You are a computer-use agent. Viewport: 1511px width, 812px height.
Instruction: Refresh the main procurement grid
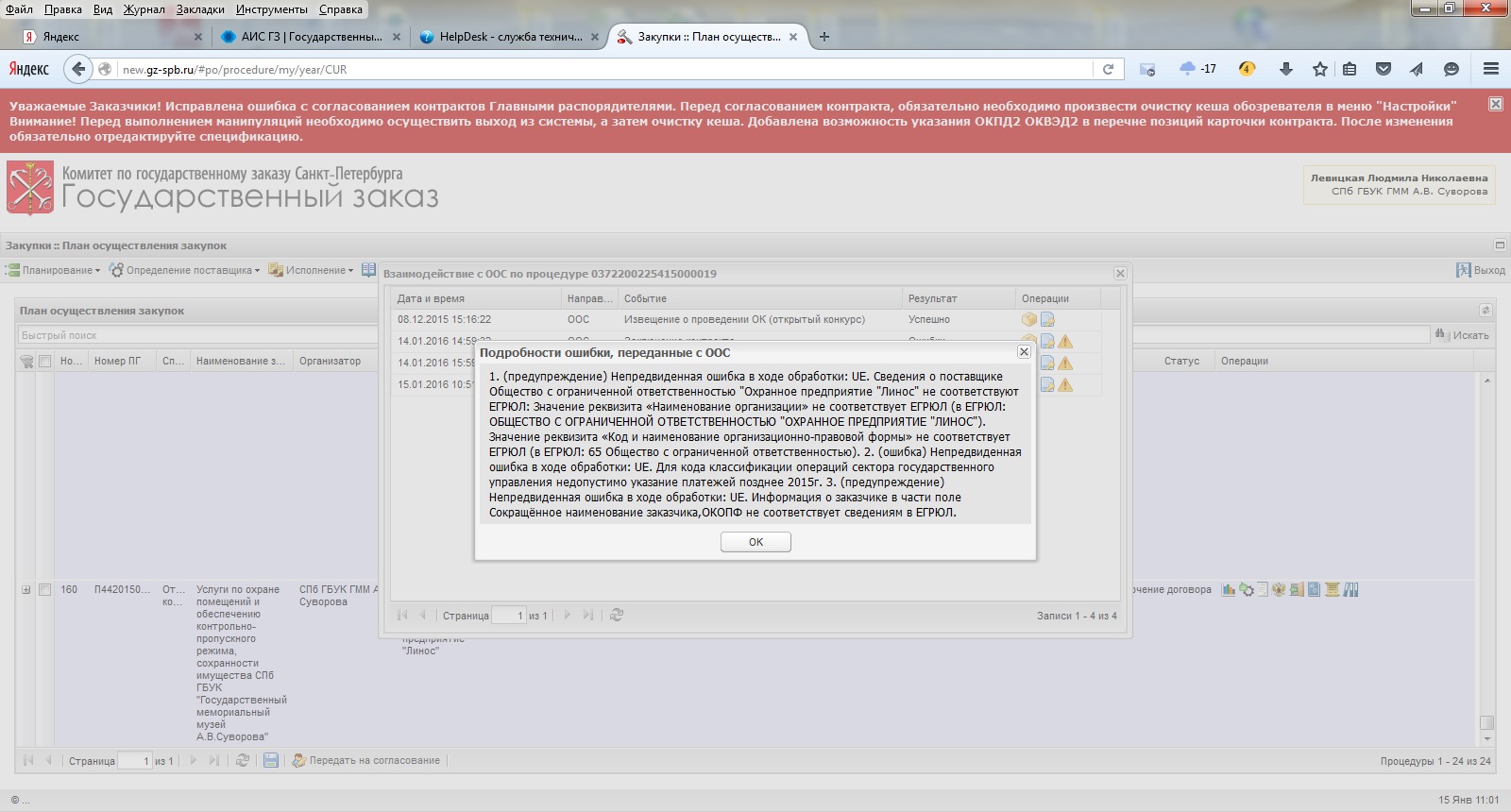tap(243, 761)
